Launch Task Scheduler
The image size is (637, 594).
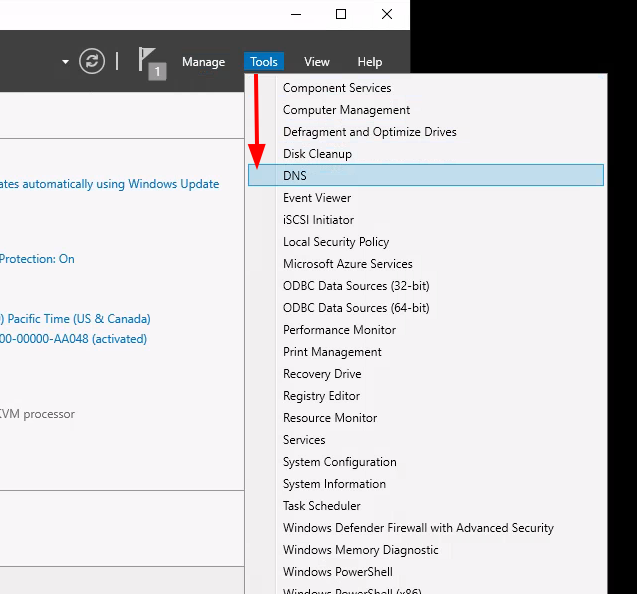click(426, 505)
